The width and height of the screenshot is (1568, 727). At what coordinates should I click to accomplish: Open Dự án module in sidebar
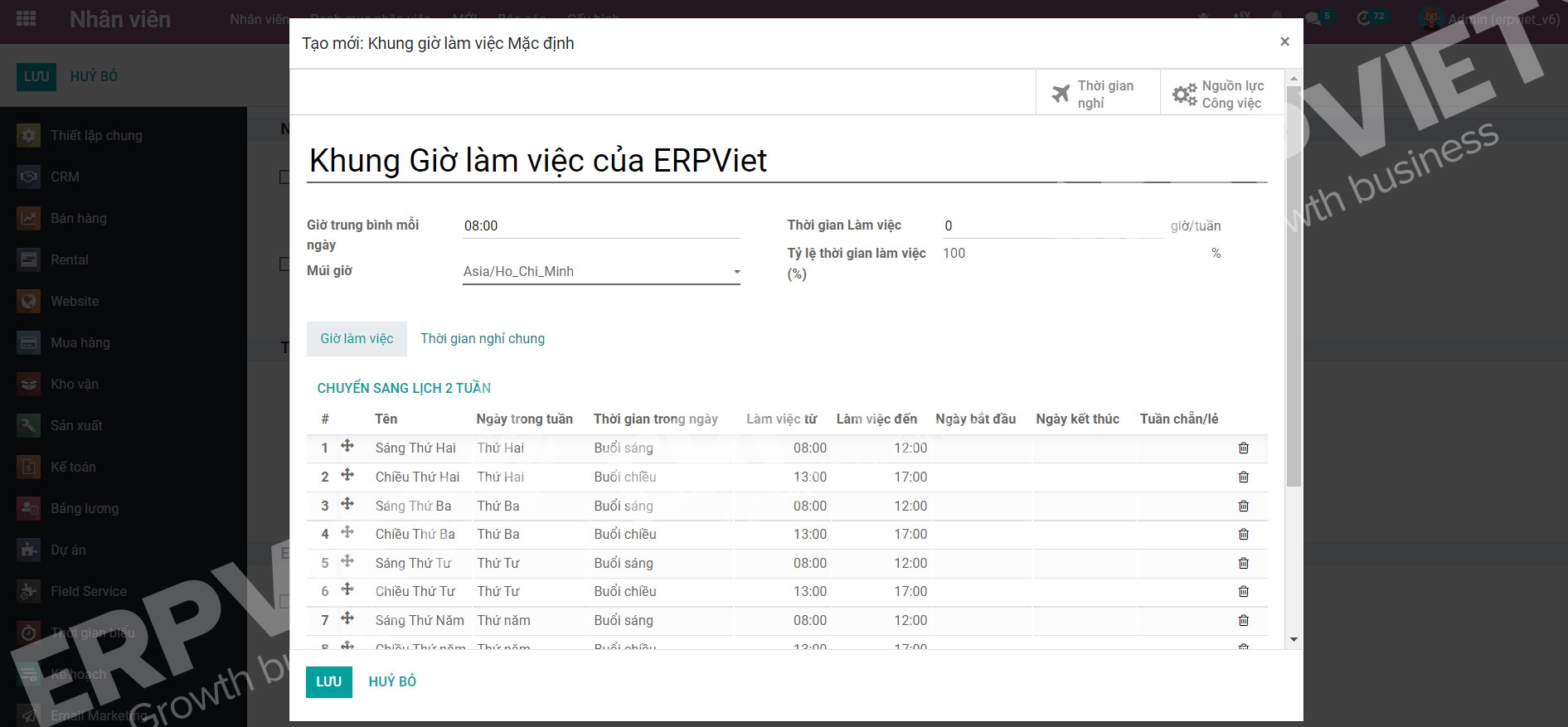pyautogui.click(x=52, y=550)
